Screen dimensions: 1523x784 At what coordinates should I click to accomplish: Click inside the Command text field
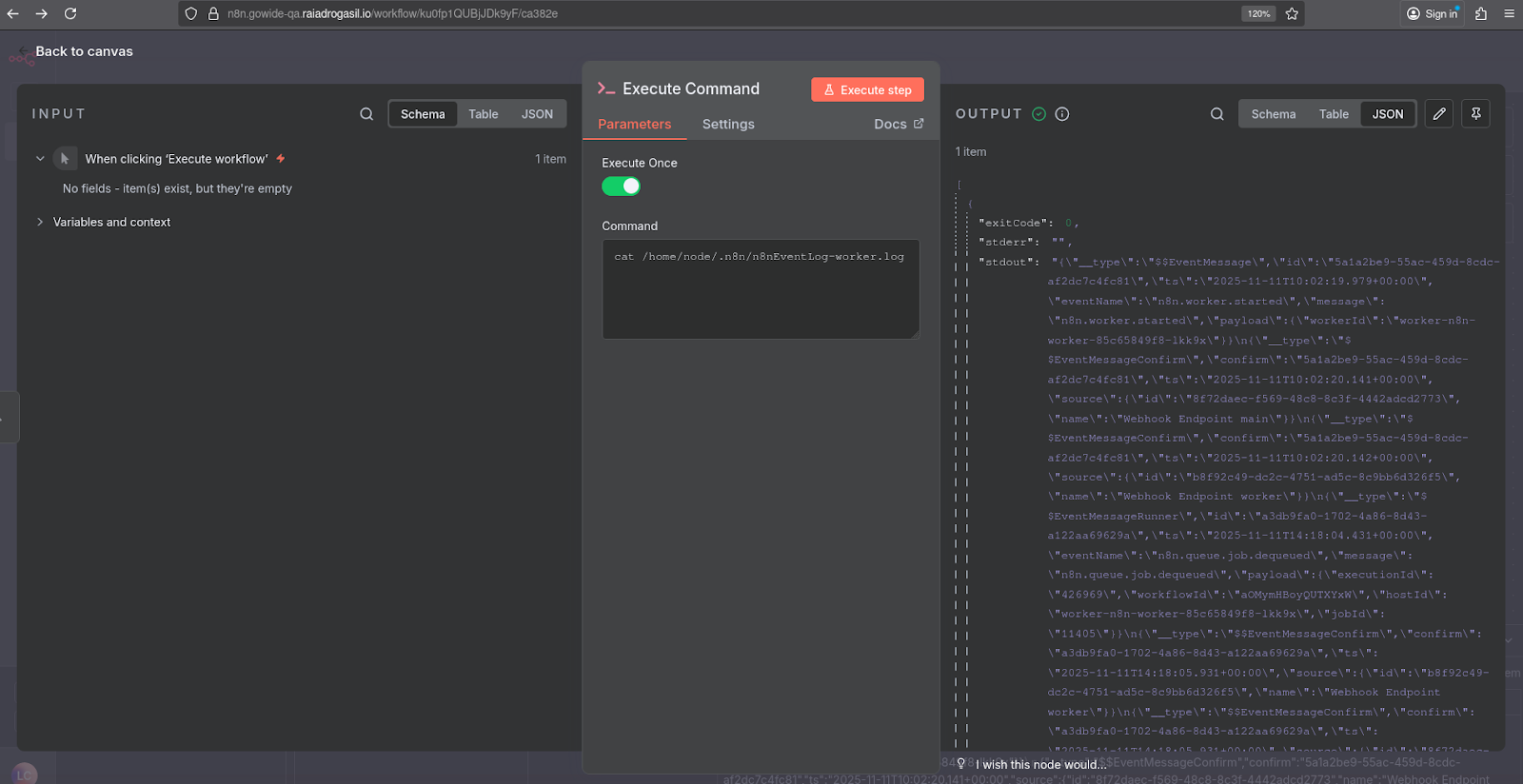pyautogui.click(x=761, y=289)
